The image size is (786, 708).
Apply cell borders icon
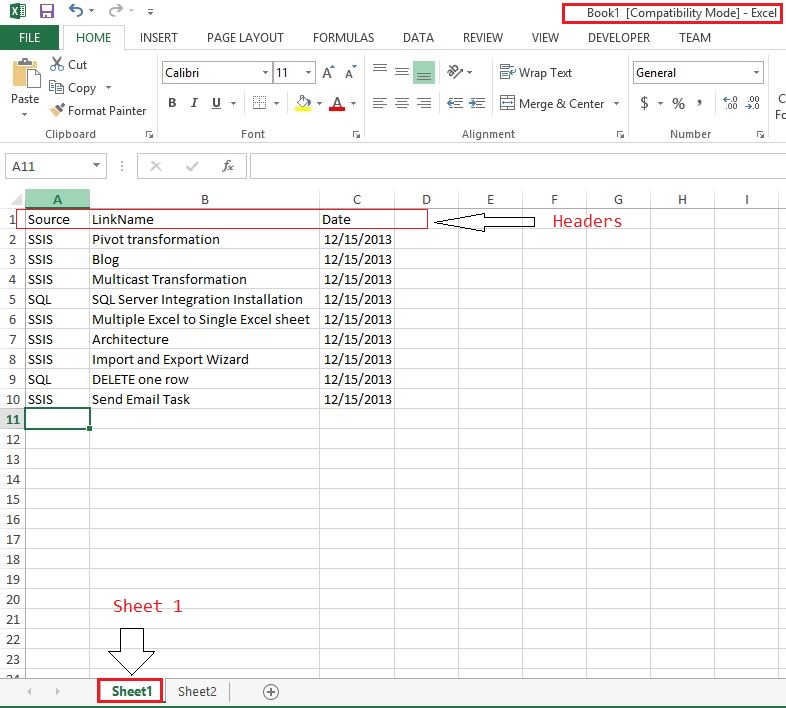click(x=259, y=103)
